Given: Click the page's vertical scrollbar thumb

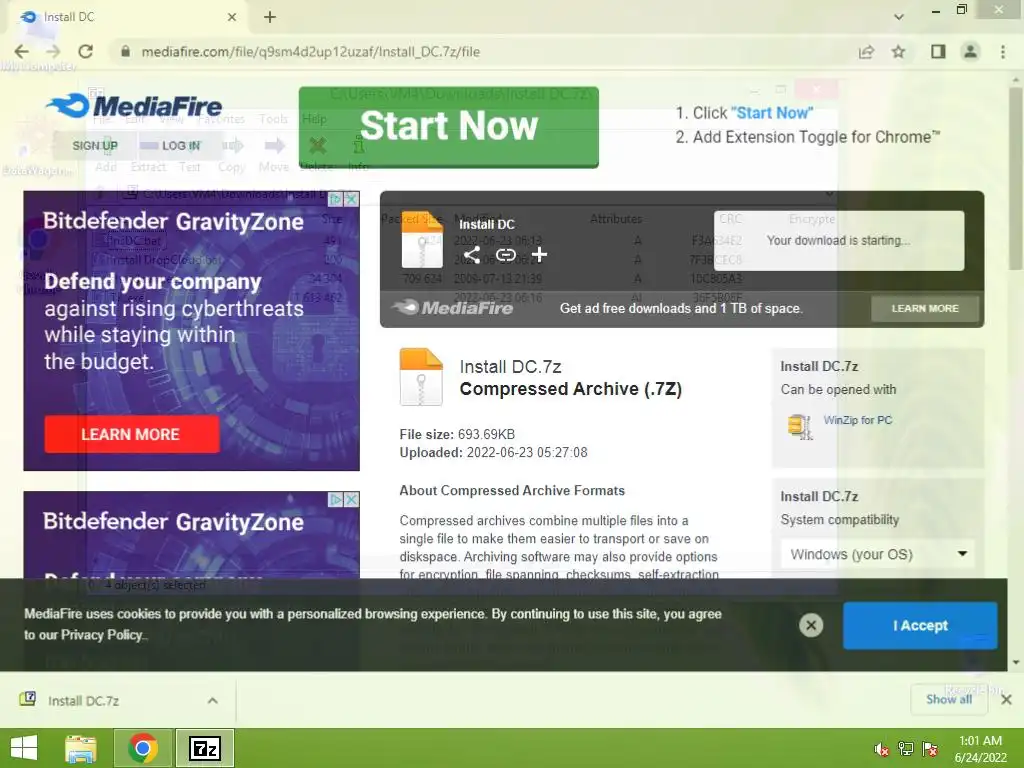Looking at the screenshot, I should (x=1016, y=178).
